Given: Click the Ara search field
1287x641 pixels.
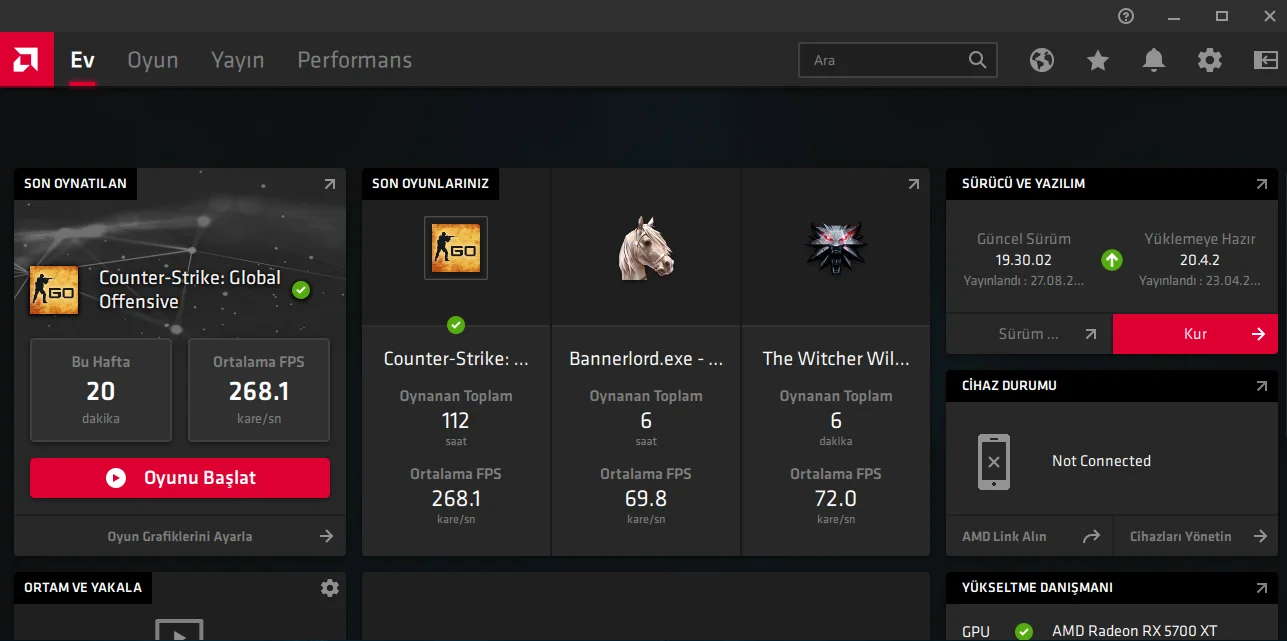Looking at the screenshot, I should [x=898, y=60].
